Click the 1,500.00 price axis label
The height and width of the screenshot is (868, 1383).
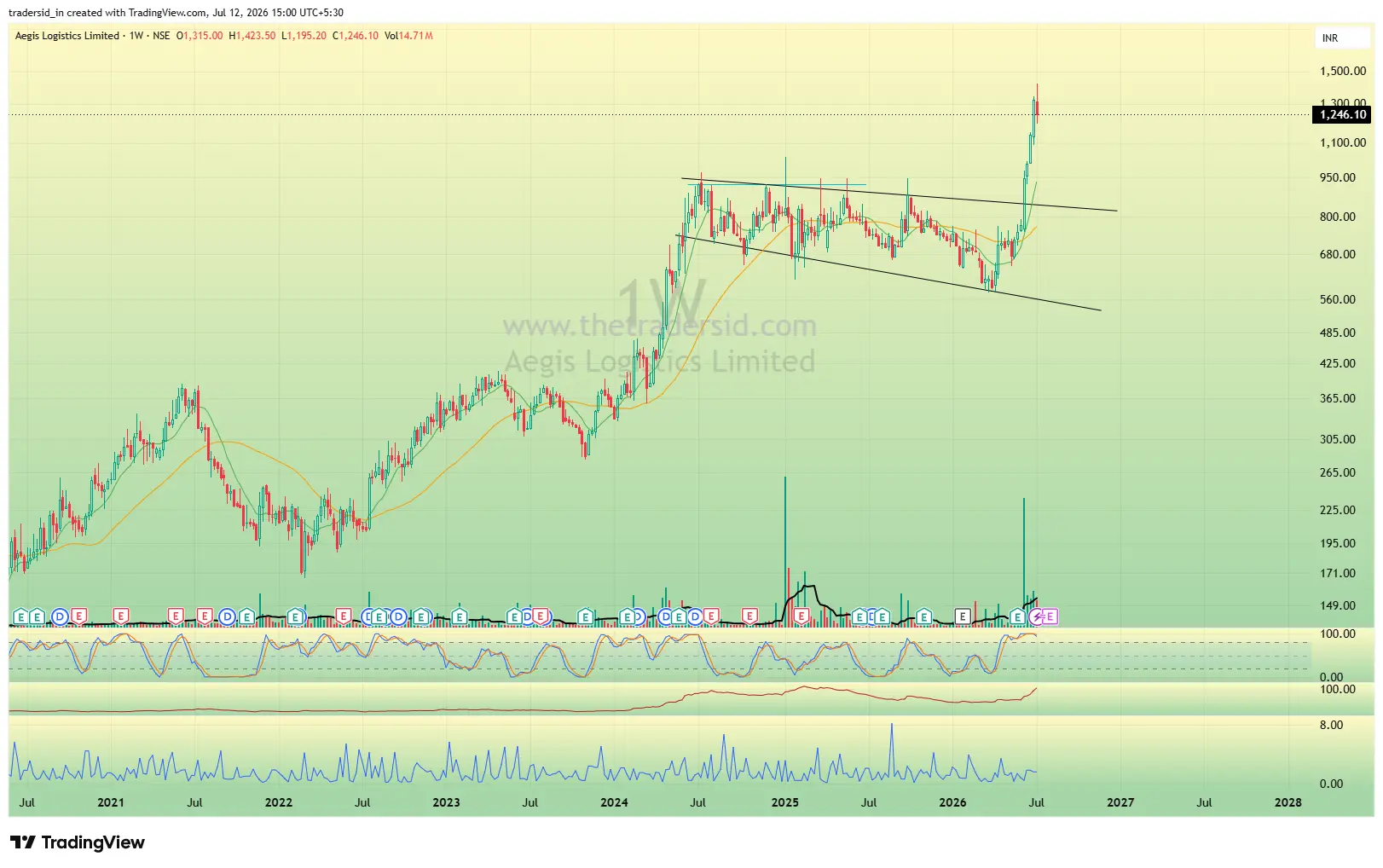tap(1343, 72)
